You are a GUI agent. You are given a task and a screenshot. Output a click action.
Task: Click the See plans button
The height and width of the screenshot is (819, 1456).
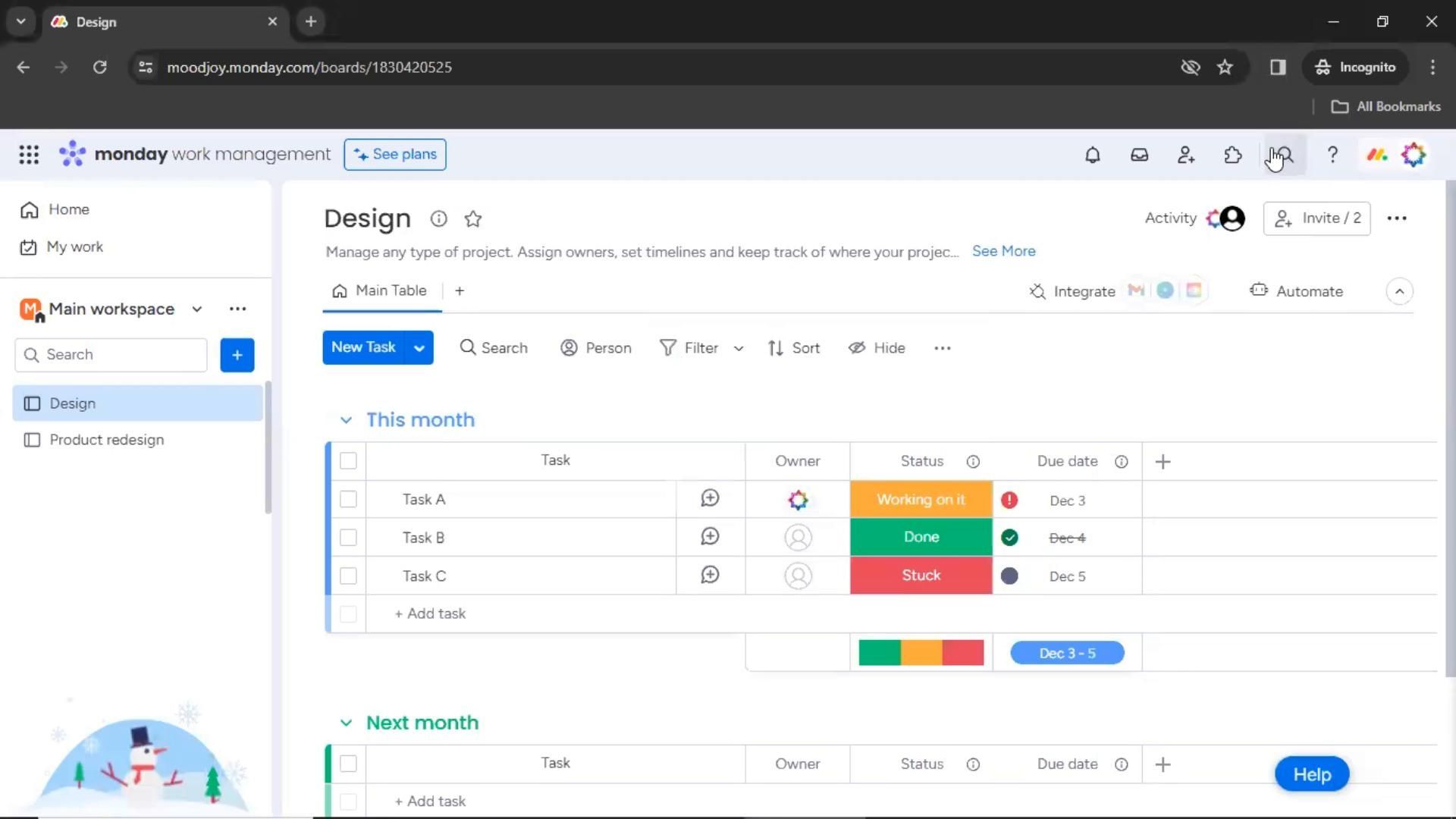tap(394, 155)
